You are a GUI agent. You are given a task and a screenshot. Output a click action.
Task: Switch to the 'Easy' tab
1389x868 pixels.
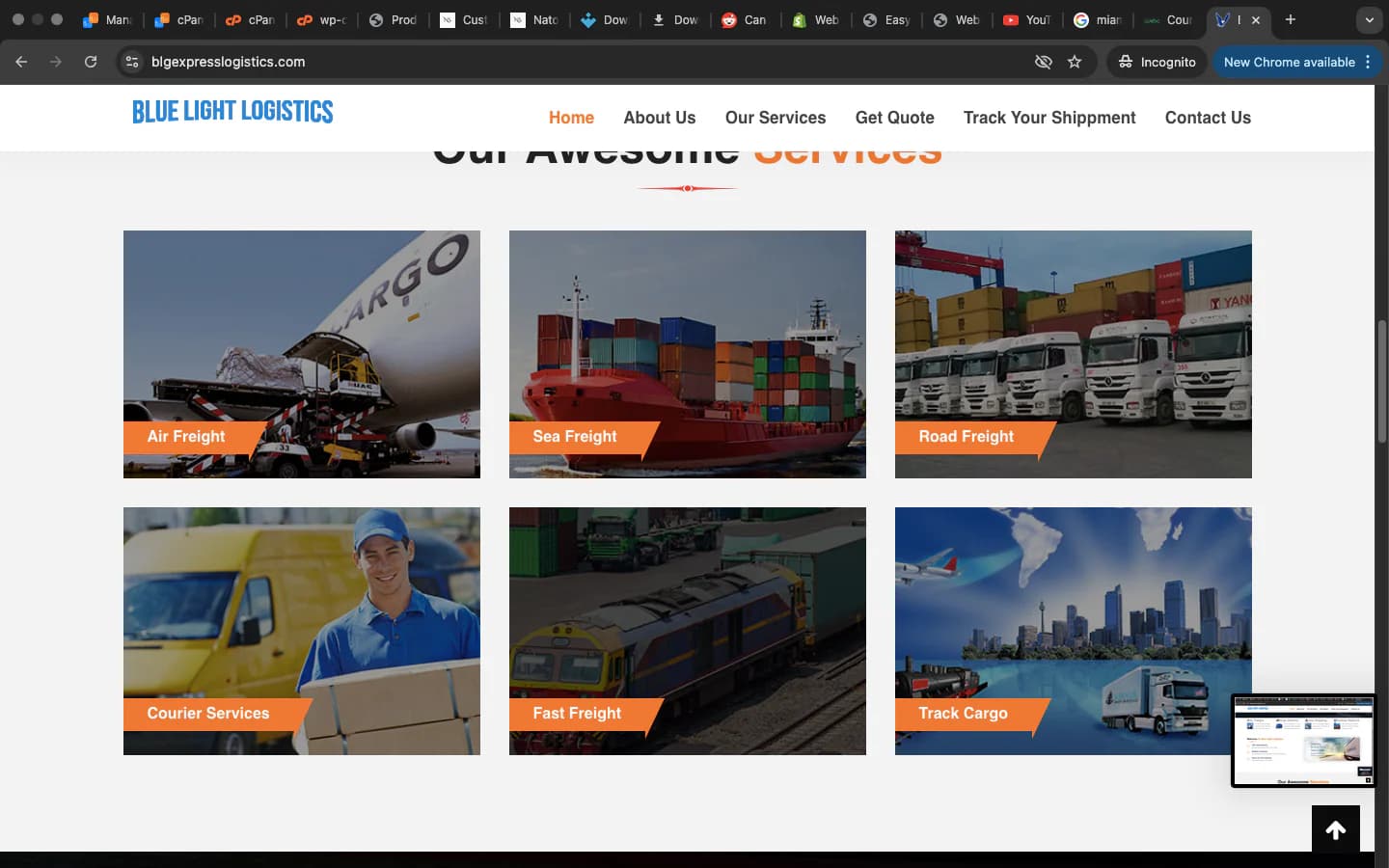pyautogui.click(x=886, y=19)
